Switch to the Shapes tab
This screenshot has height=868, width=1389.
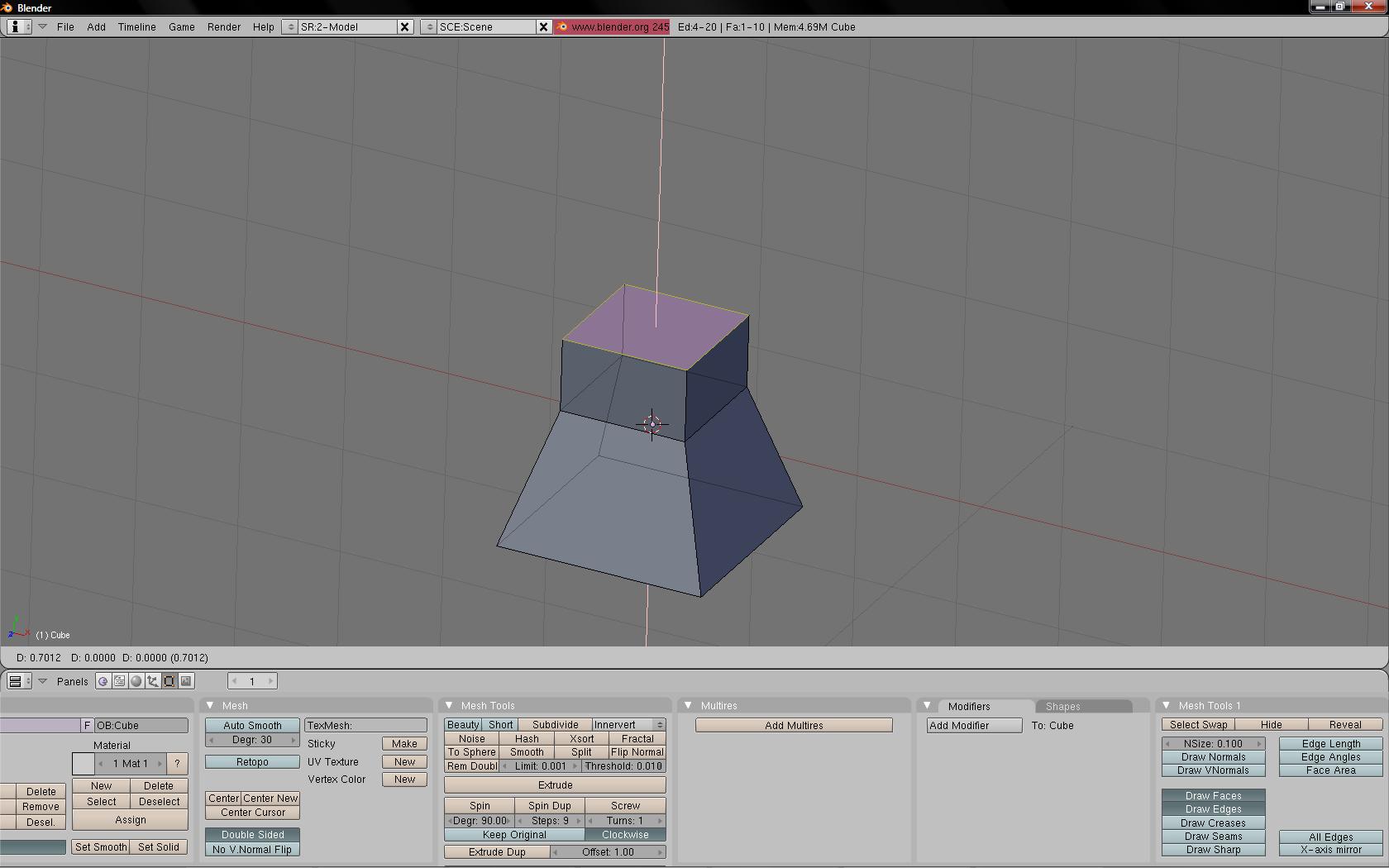click(1062, 706)
